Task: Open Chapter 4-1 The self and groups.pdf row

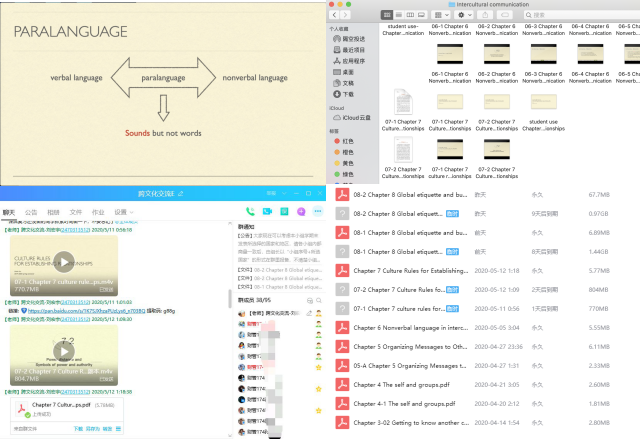Action: pos(473,403)
